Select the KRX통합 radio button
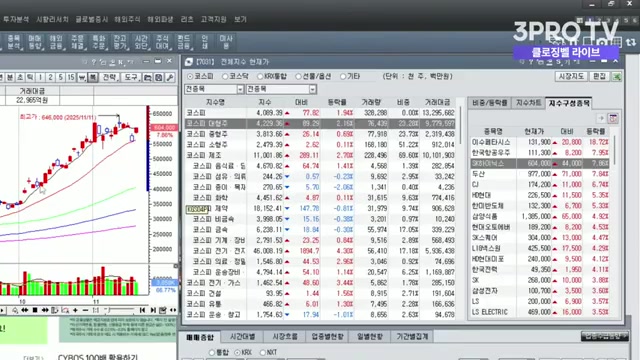 click(x=260, y=76)
